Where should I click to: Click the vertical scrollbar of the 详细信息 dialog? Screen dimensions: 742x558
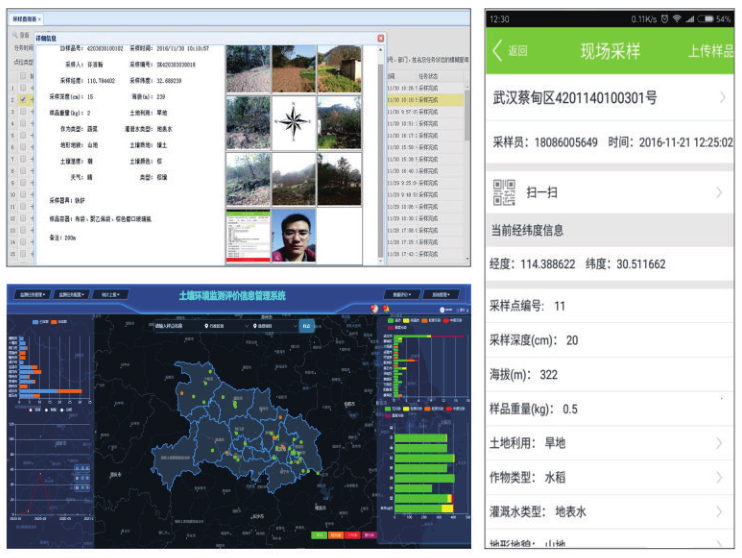click(380, 154)
